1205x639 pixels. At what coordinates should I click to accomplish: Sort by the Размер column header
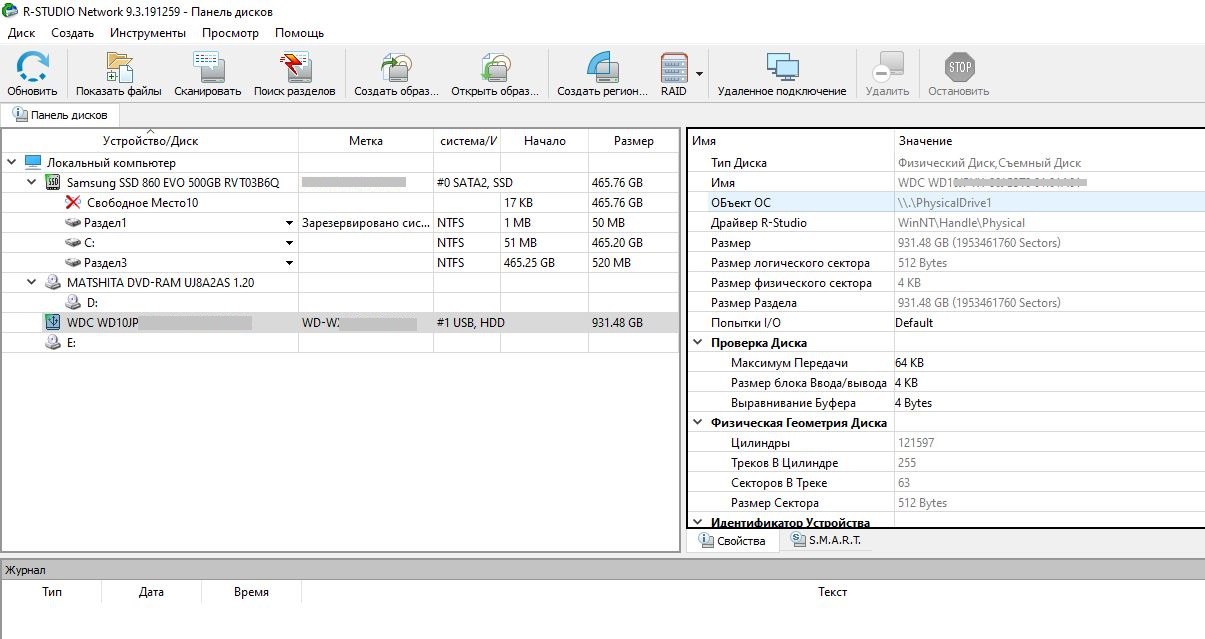click(x=634, y=141)
